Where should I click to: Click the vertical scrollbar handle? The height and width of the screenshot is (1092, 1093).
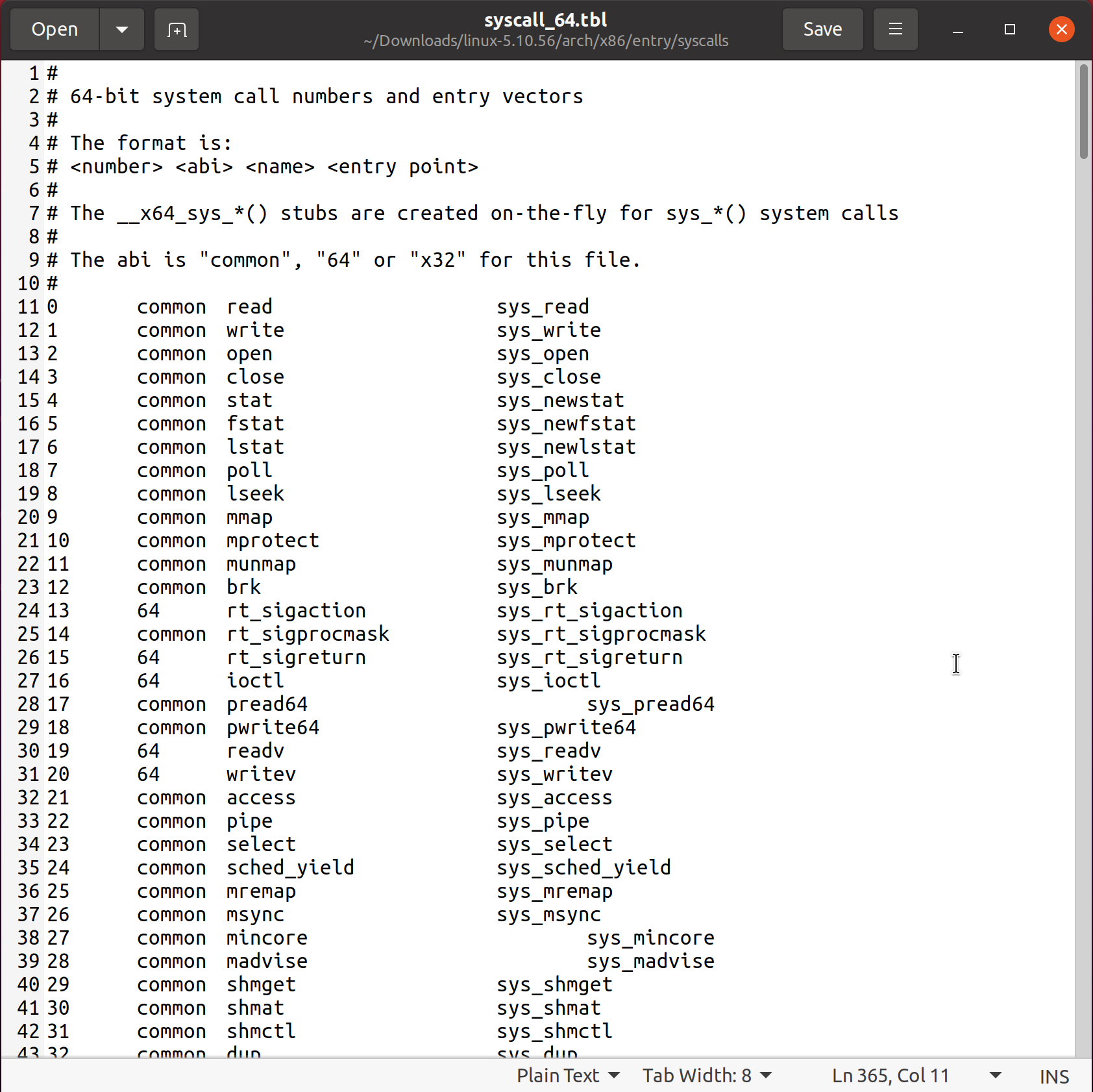point(1083,112)
